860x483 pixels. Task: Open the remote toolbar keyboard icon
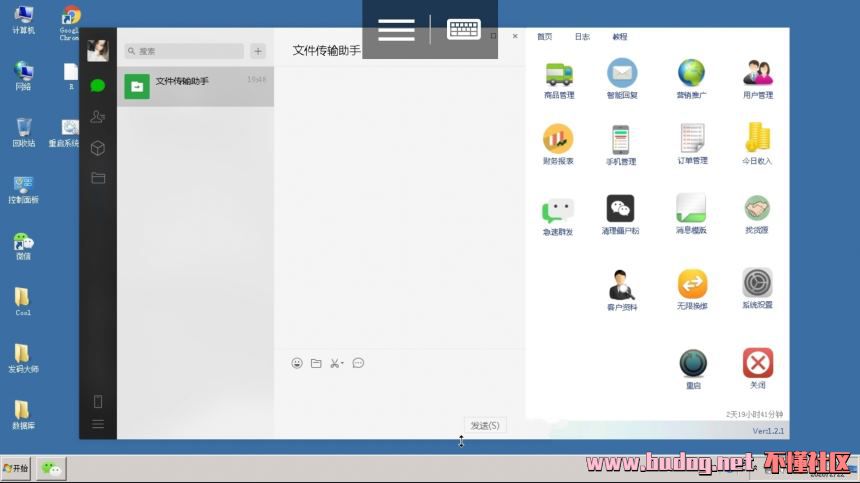[464, 29]
